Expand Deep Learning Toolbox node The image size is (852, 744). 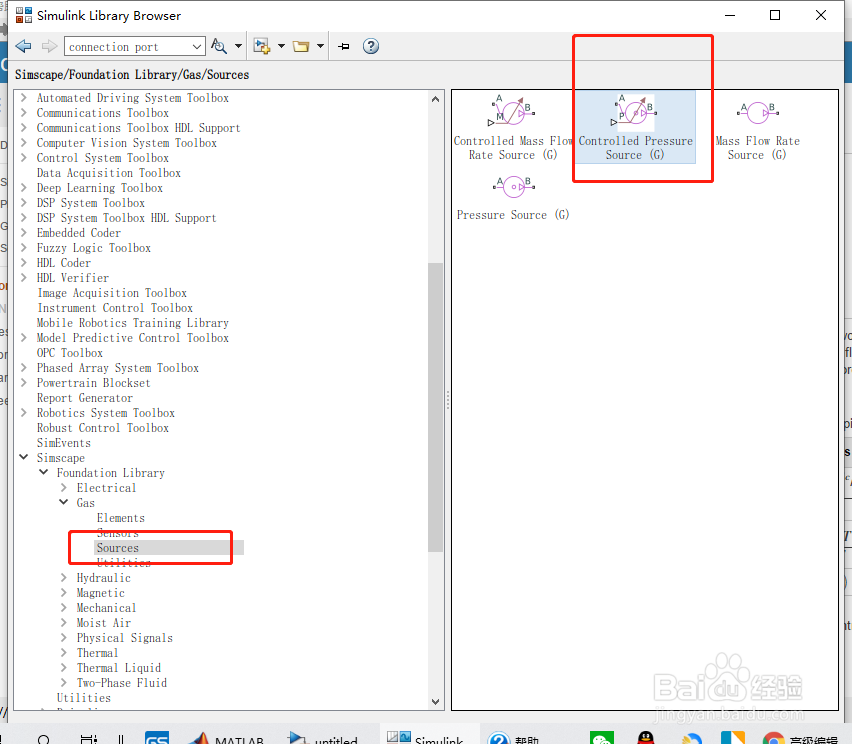23,188
